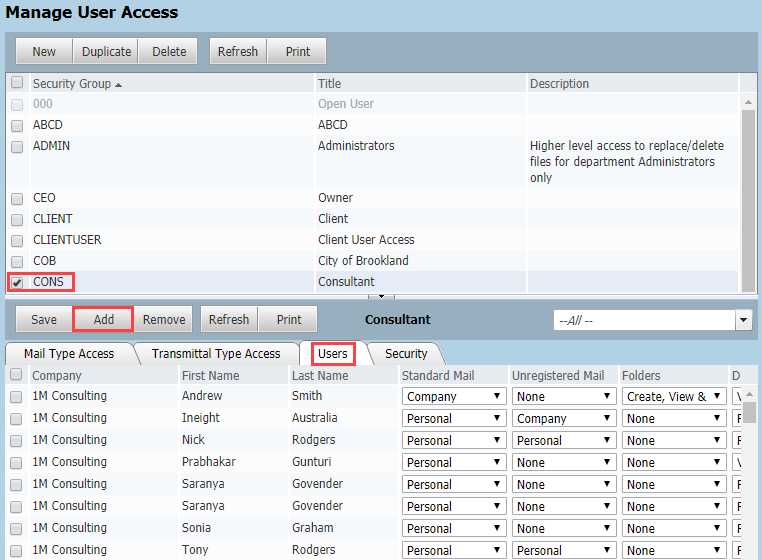Uncheck the CONS security group checkbox
762x560 pixels.
[17, 283]
